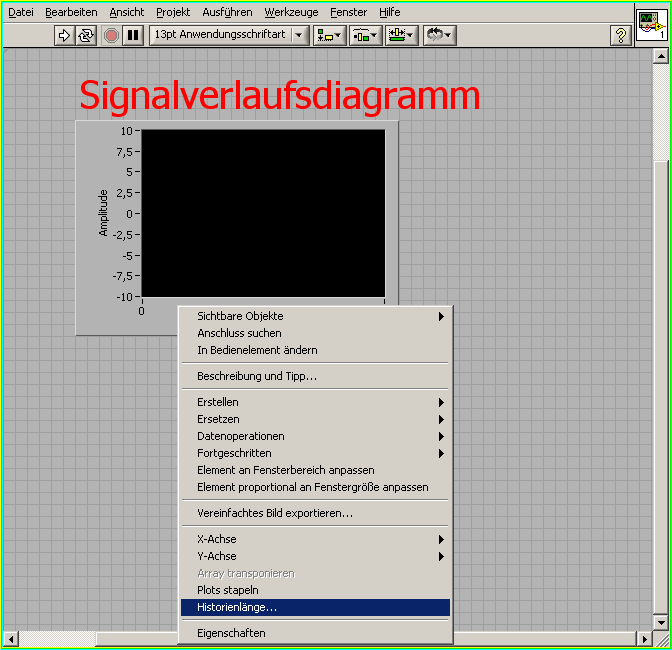Click the Amplitude Y-axis label
This screenshot has width=672, height=650.
point(103,213)
